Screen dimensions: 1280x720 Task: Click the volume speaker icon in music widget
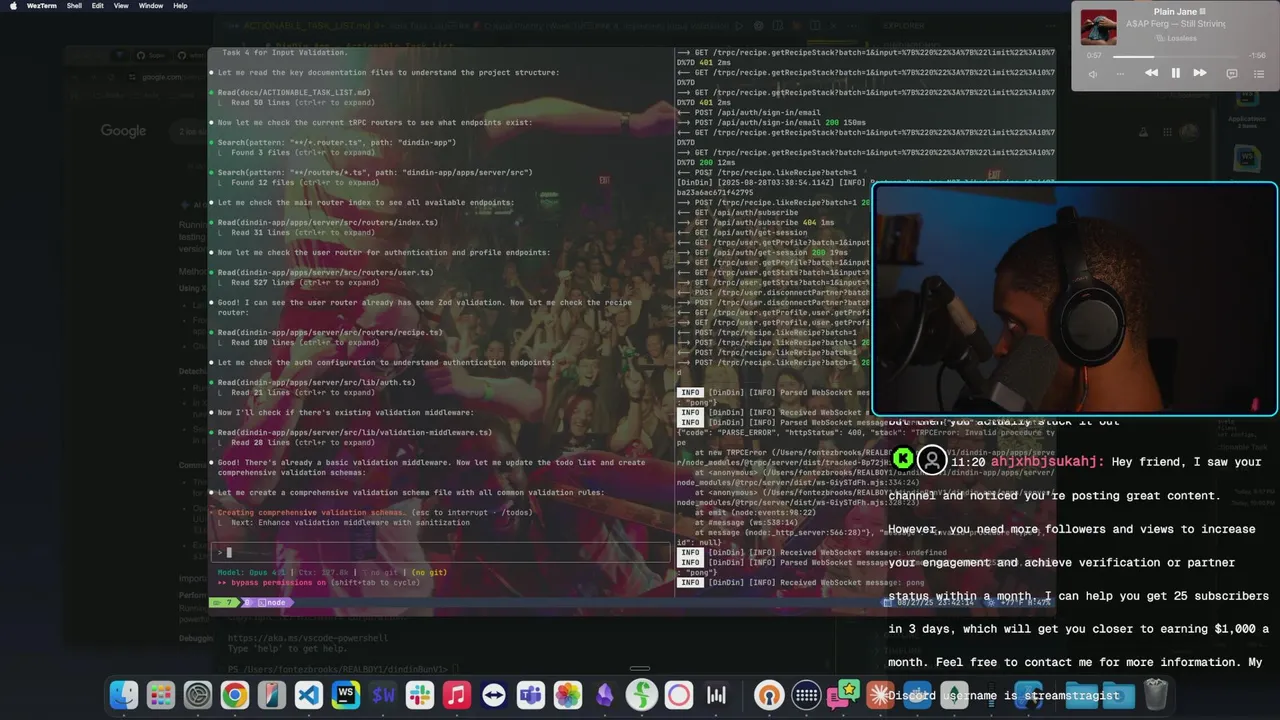coord(1092,74)
